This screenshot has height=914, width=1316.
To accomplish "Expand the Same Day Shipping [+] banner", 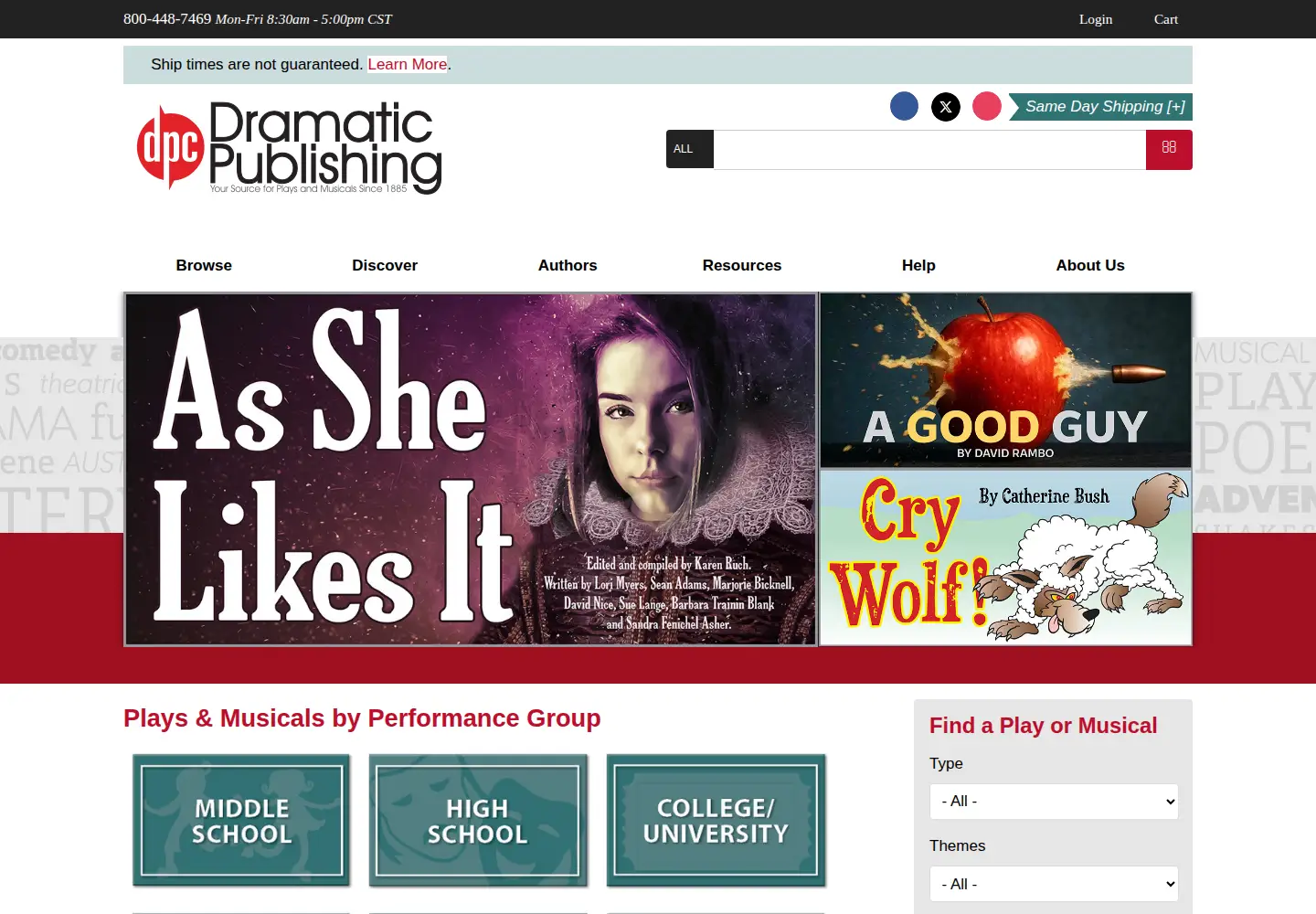I will pyautogui.click(x=1100, y=107).
